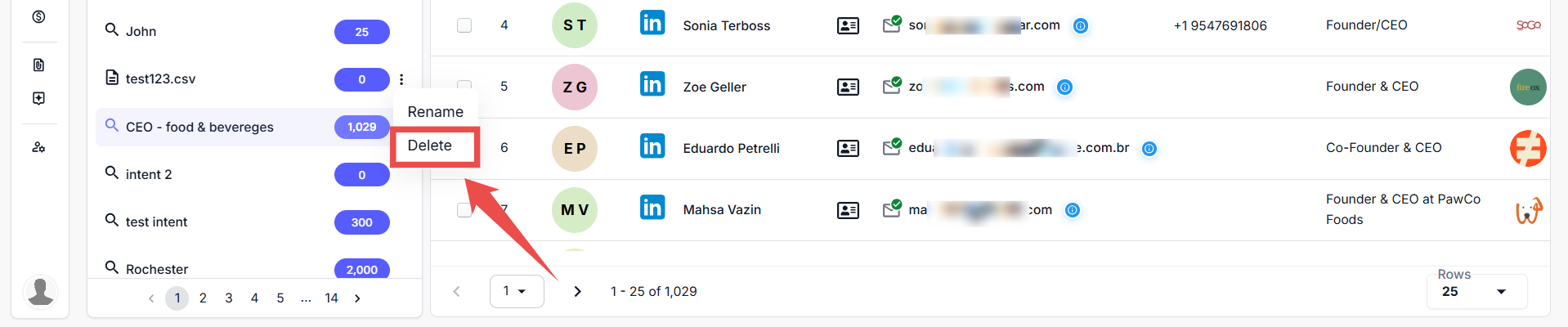Open the "test intent" saved search list

[157, 222]
